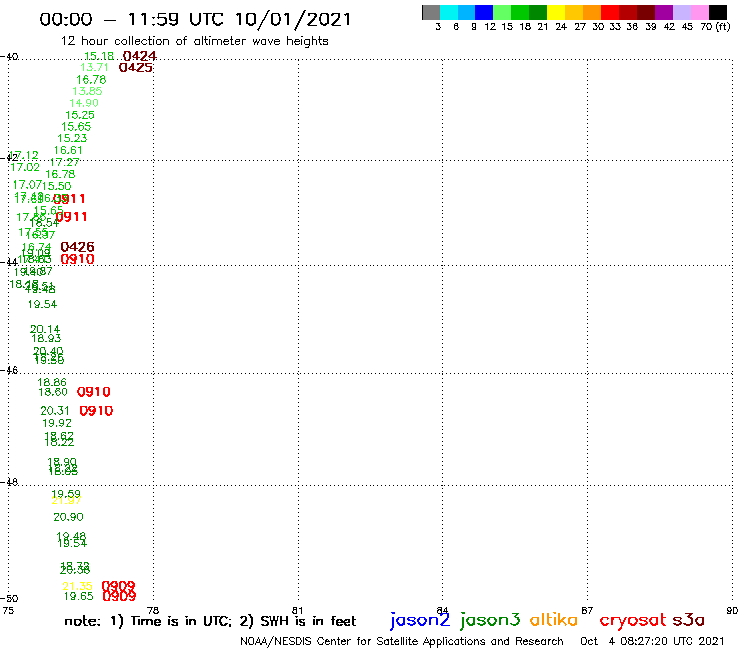The height and width of the screenshot is (650, 740).
Task: Click the dark blue swatch in the color scale
Action: pyautogui.click(x=484, y=12)
